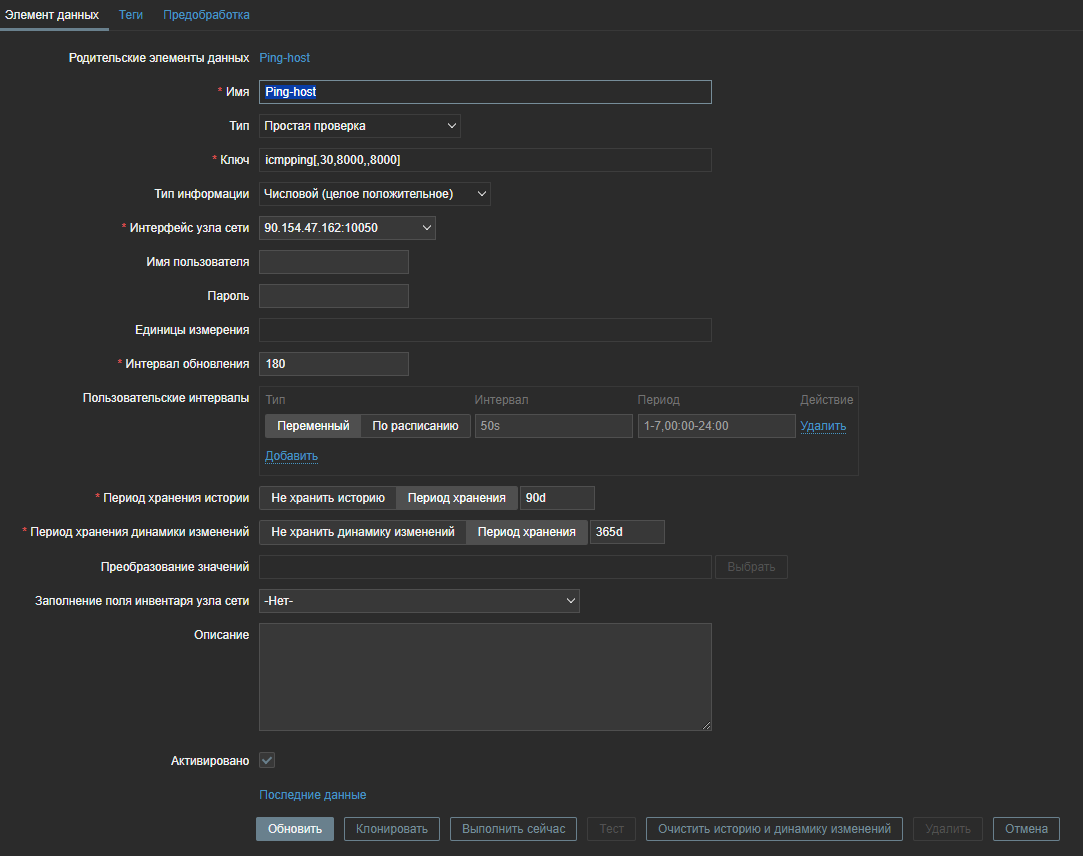Click inside the Описание text area
The height and width of the screenshot is (856, 1083).
point(485,677)
